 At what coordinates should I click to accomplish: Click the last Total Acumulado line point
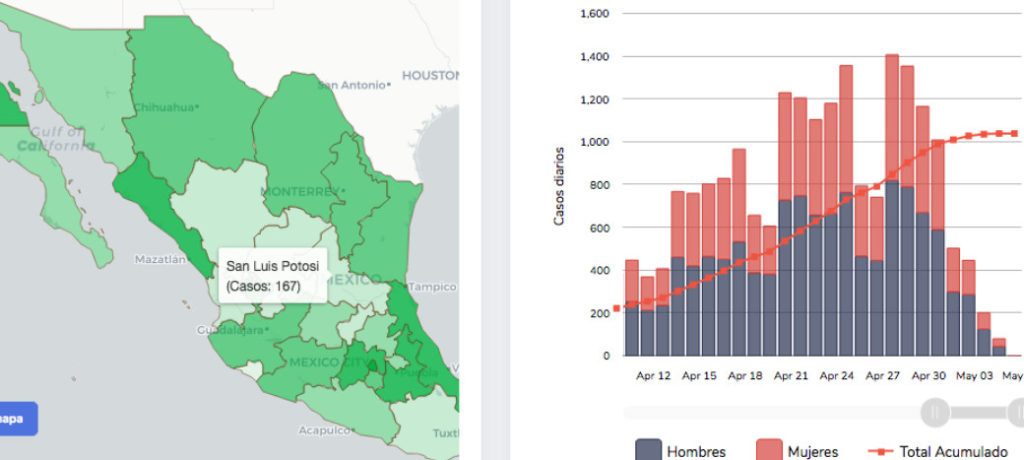[1014, 133]
